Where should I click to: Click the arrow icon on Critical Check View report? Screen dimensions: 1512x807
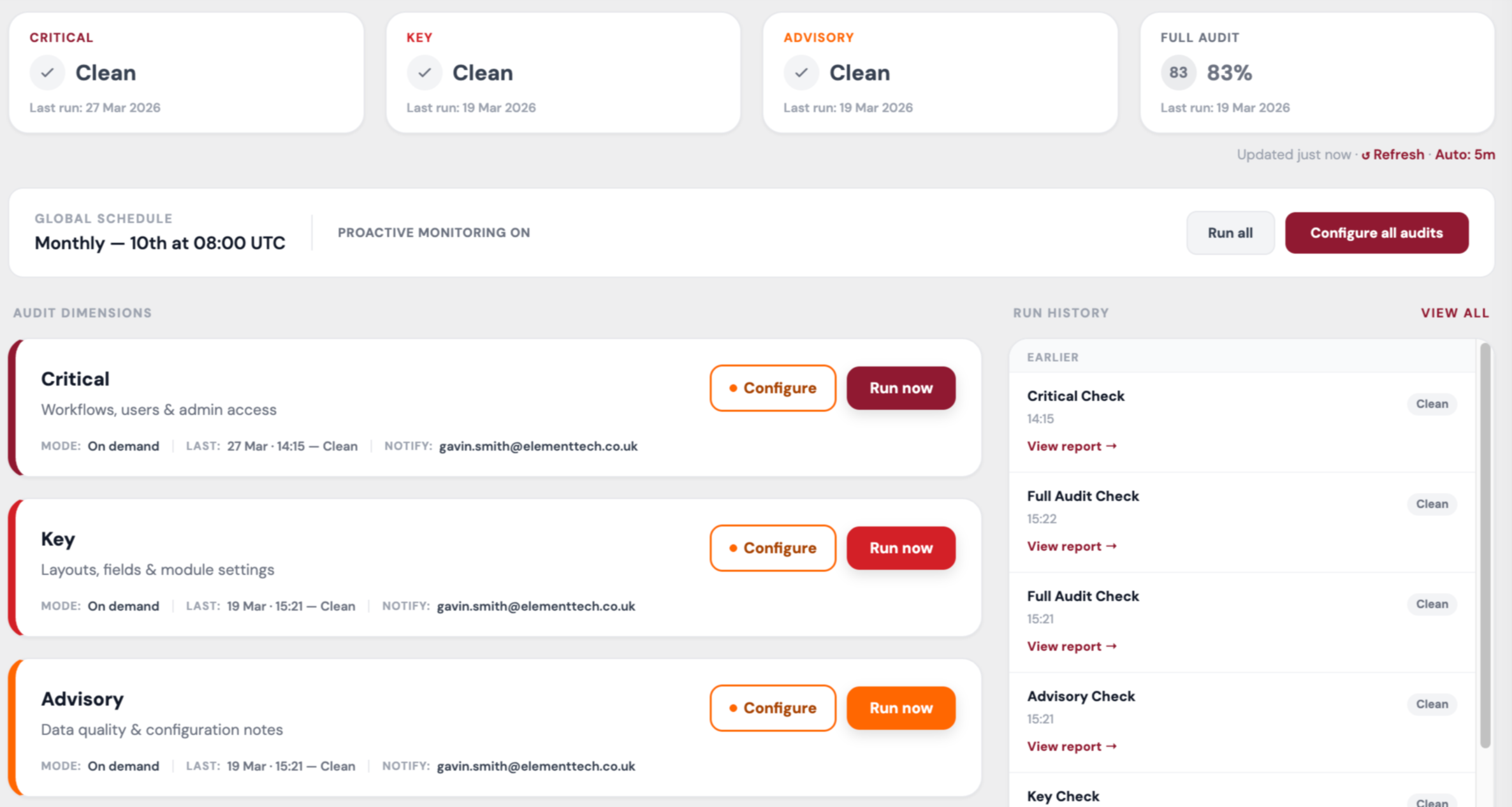1112,446
